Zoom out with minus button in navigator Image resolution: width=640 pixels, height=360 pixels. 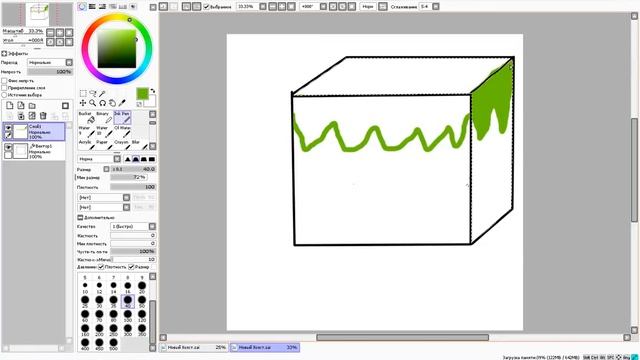tap(51, 33)
